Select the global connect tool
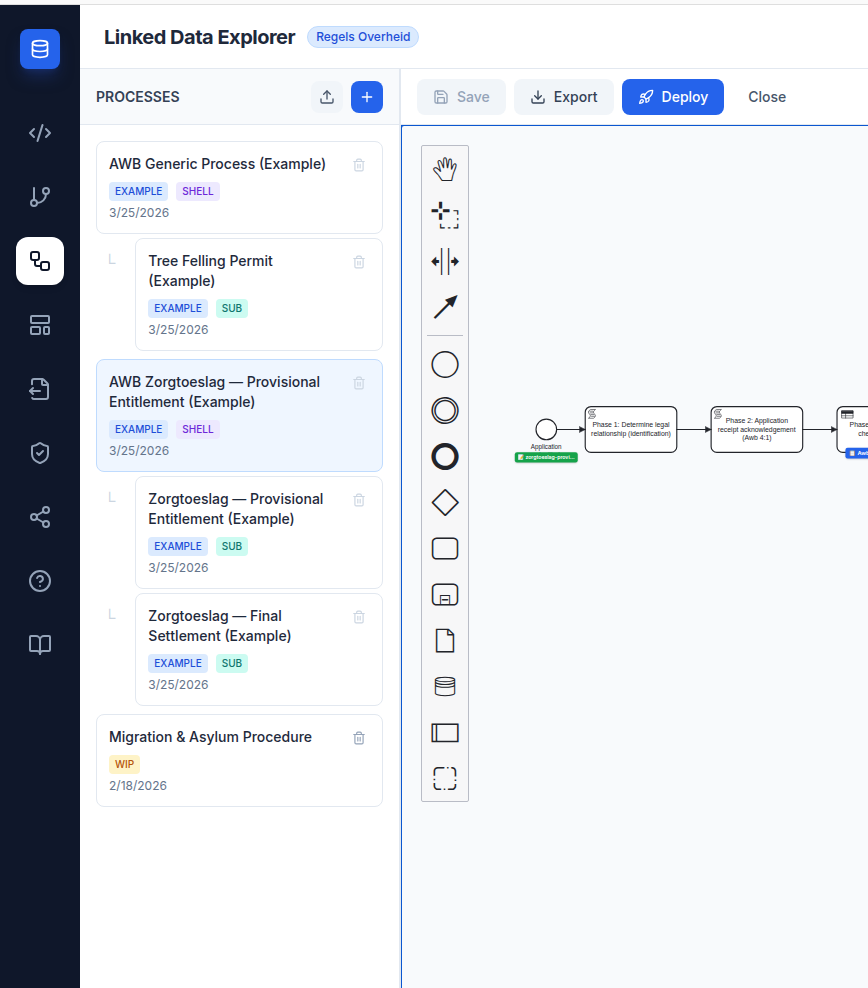 pyautogui.click(x=445, y=307)
